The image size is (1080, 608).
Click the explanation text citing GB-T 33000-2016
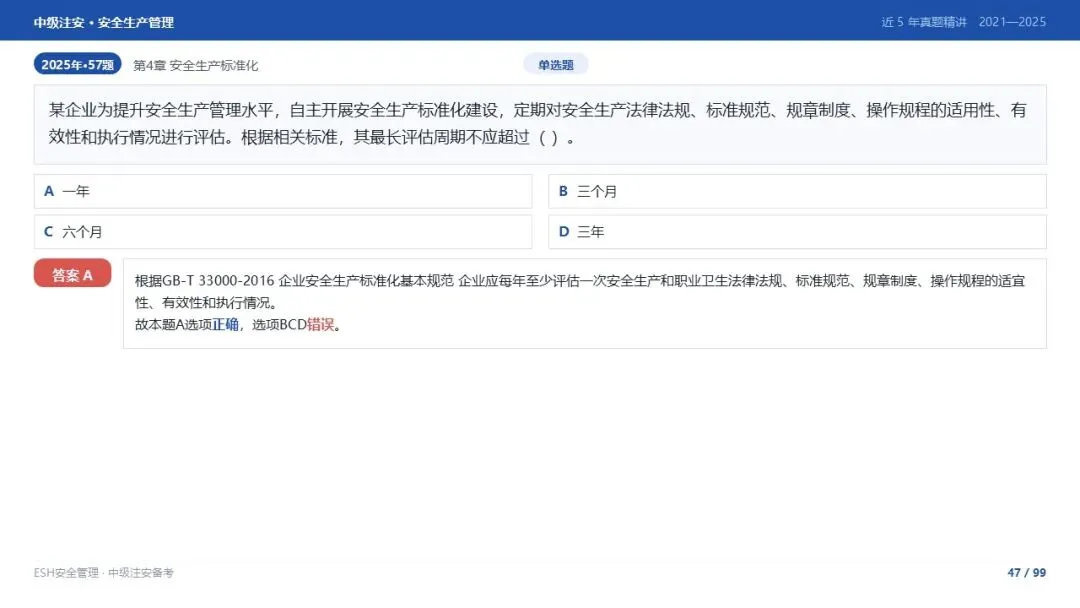[x=584, y=304]
